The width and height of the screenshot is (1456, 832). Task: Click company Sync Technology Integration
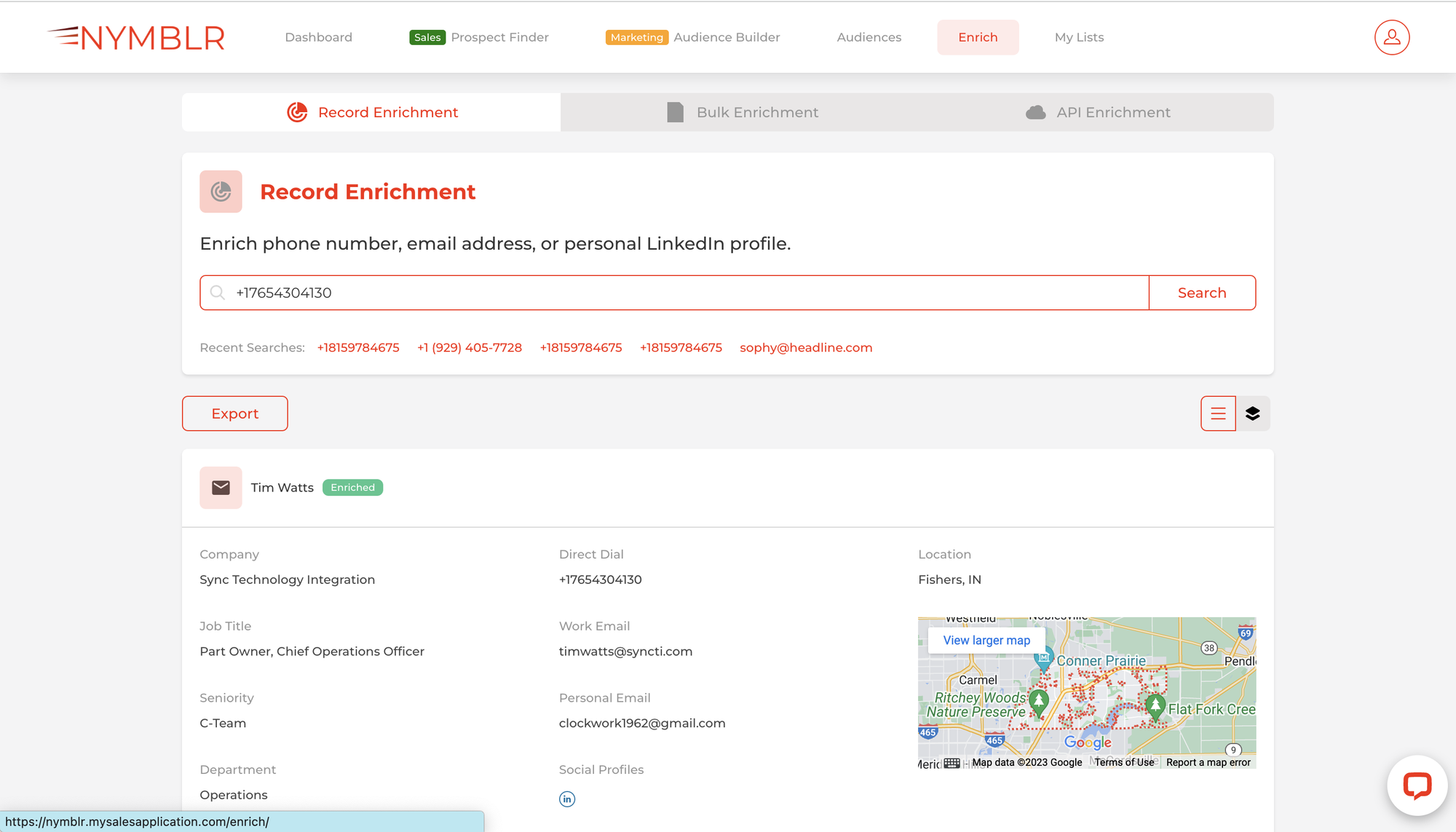point(288,579)
